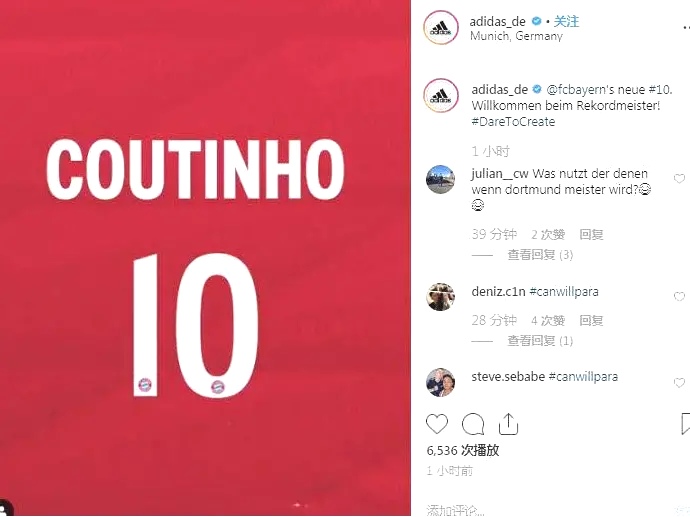Like the post with heart icon
The image size is (690, 517).
click(437, 424)
